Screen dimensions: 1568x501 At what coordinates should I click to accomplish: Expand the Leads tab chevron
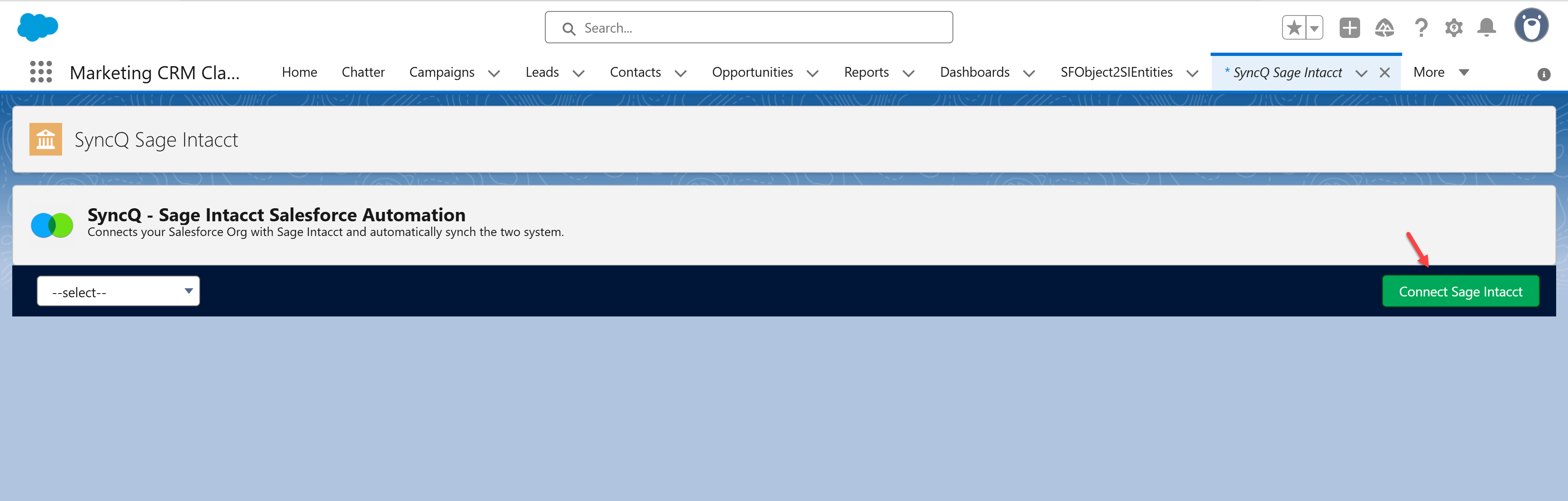579,73
